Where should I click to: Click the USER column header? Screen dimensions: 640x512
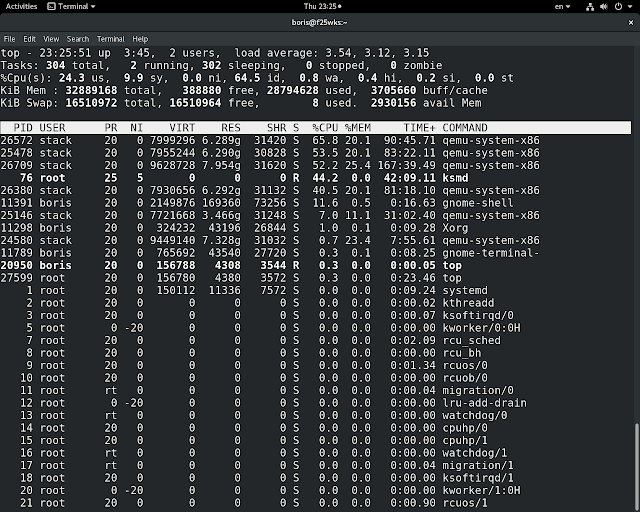52,128
